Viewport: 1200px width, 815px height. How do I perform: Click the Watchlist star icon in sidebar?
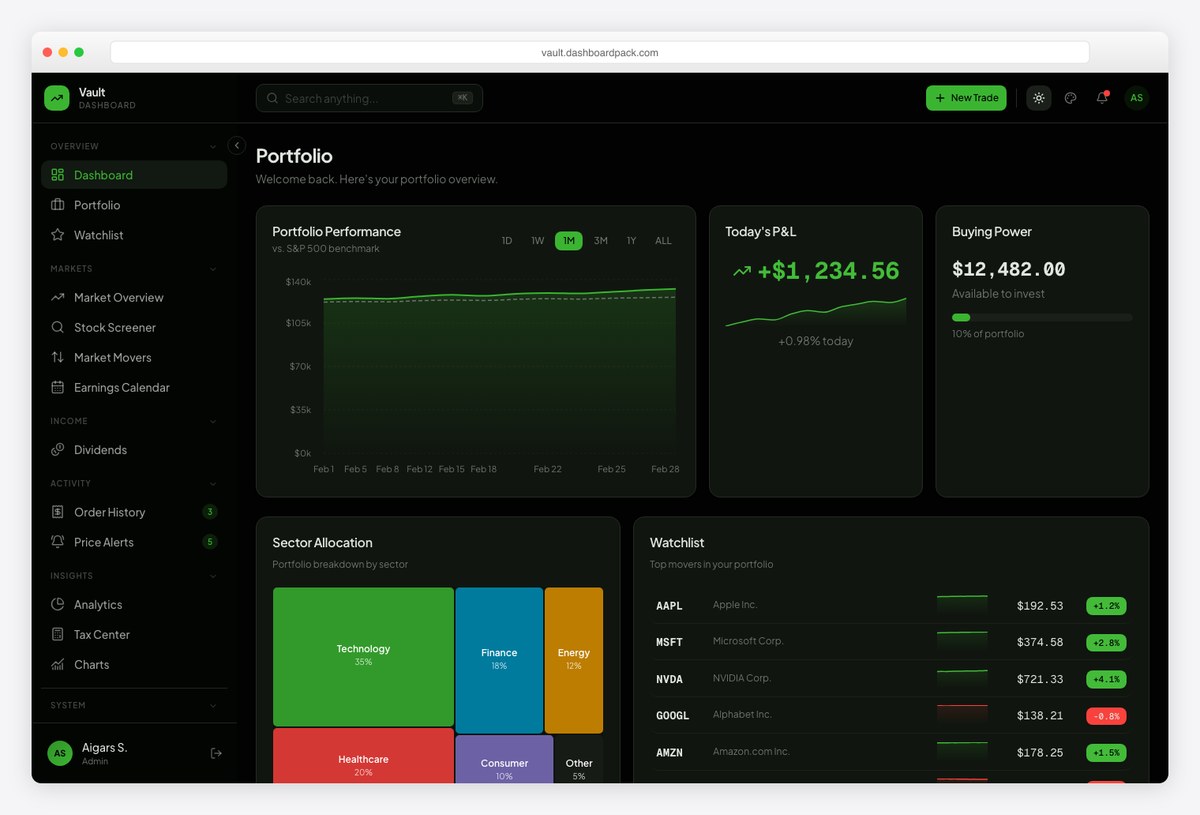(57, 235)
